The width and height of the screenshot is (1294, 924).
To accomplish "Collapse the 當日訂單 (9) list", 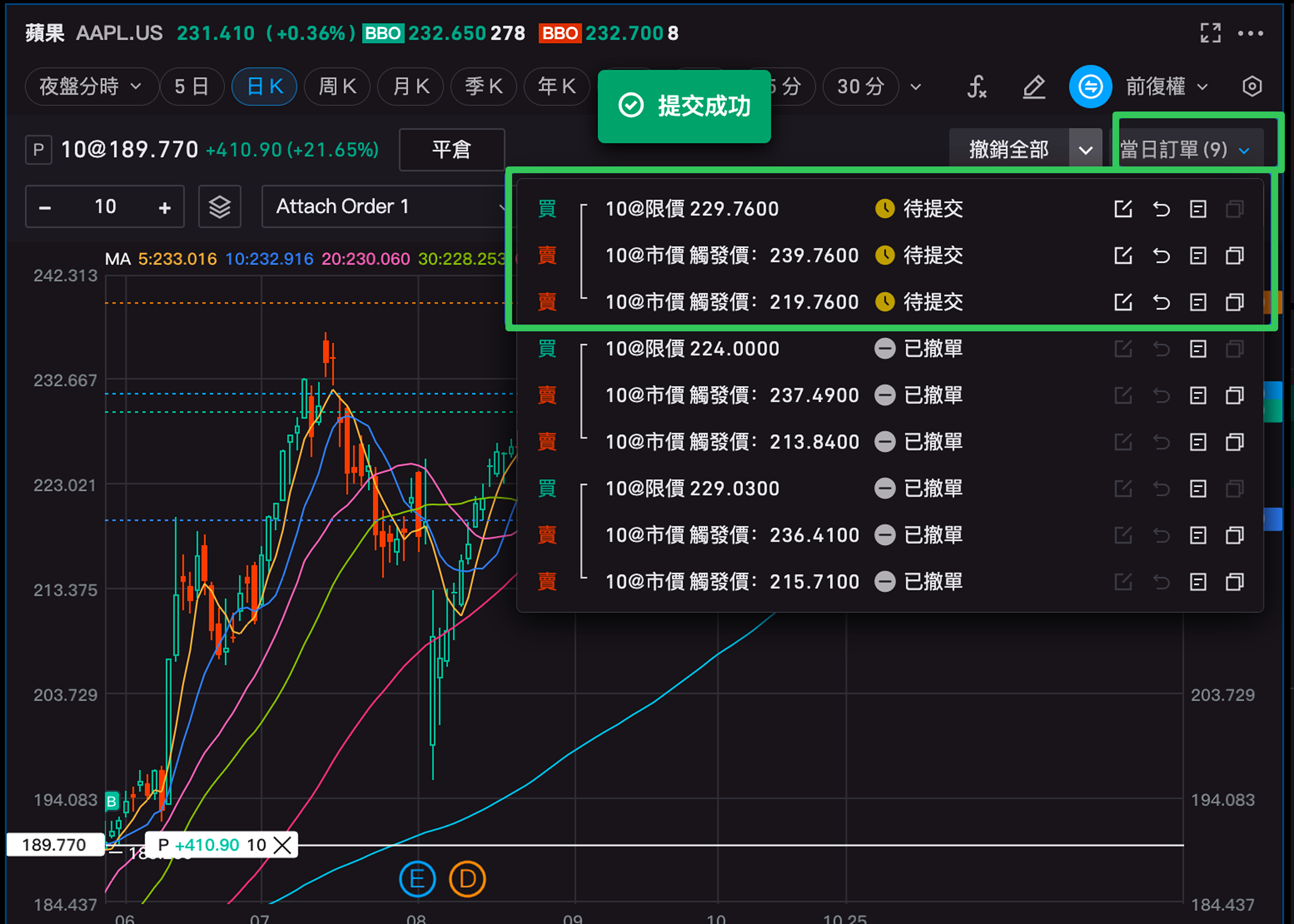I will tap(1184, 150).
